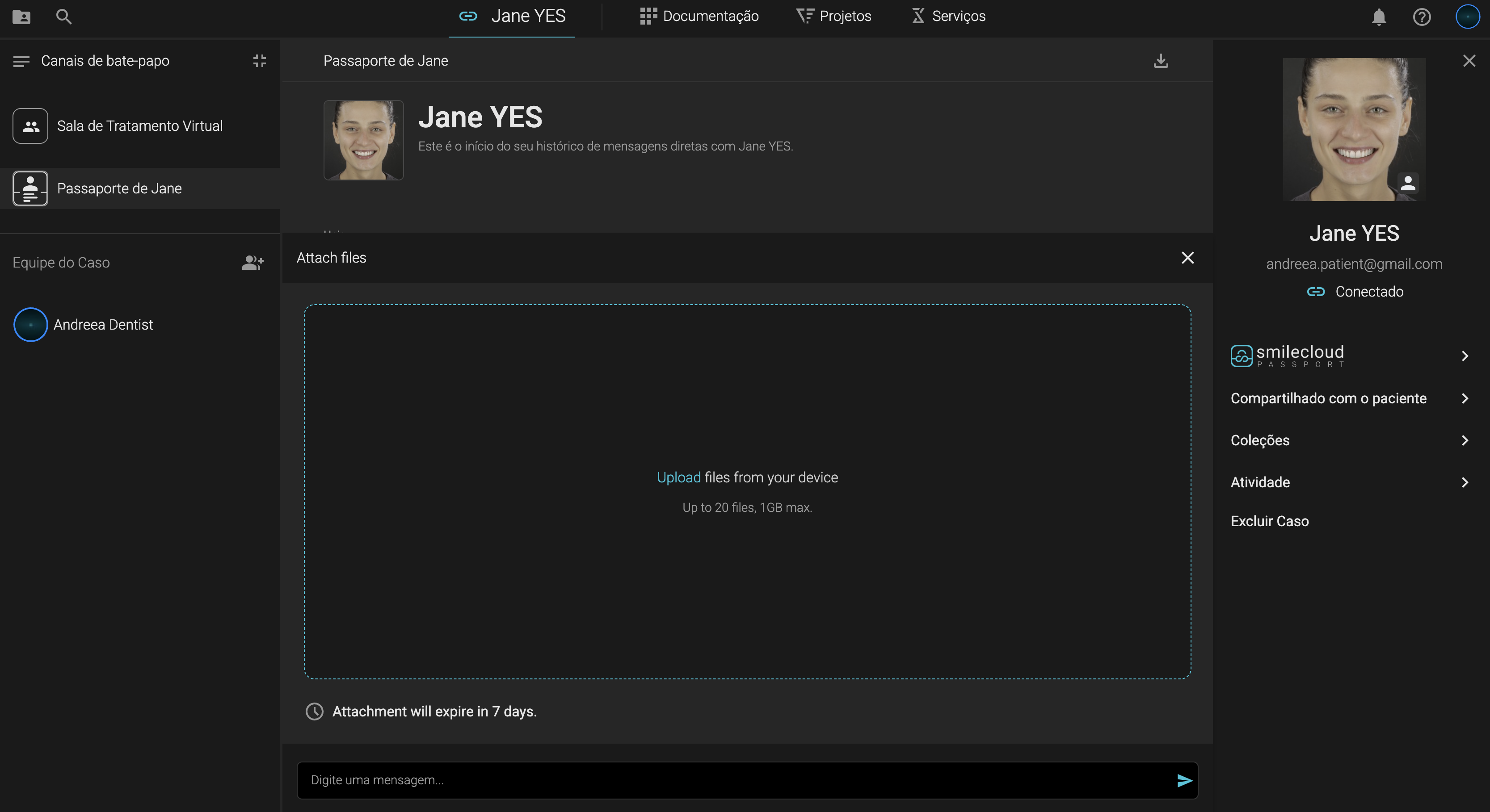The image size is (1490, 812).
Task: Click the send message arrow
Action: click(x=1184, y=781)
